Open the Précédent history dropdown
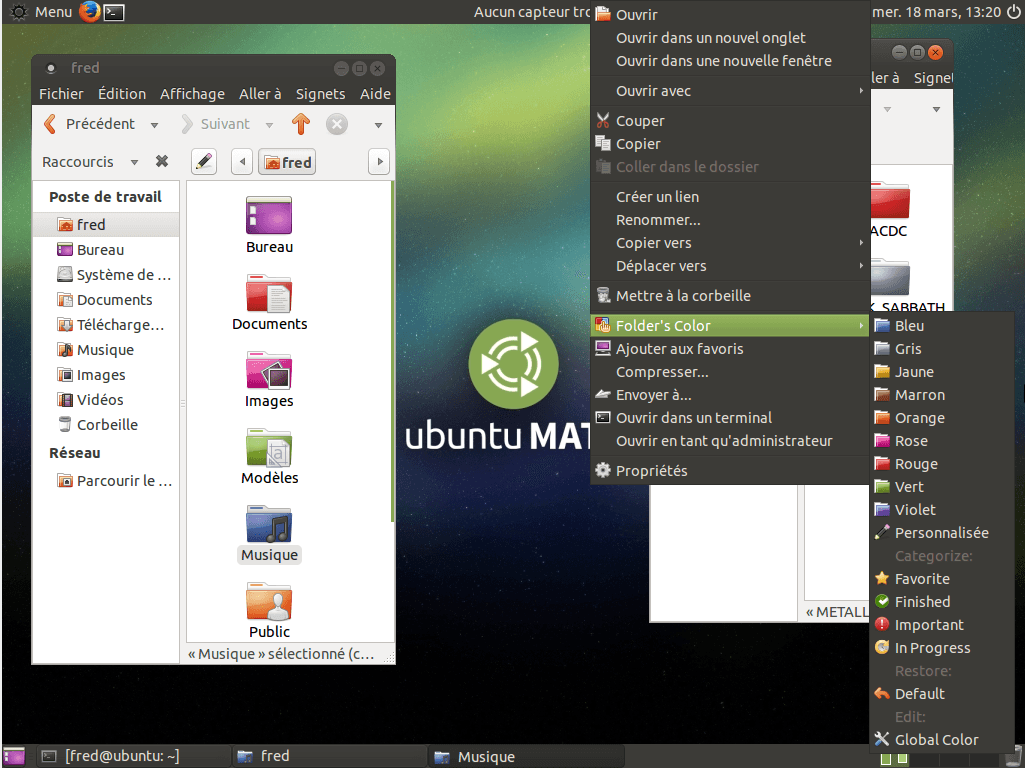The width and height of the screenshot is (1025, 768). (x=153, y=123)
